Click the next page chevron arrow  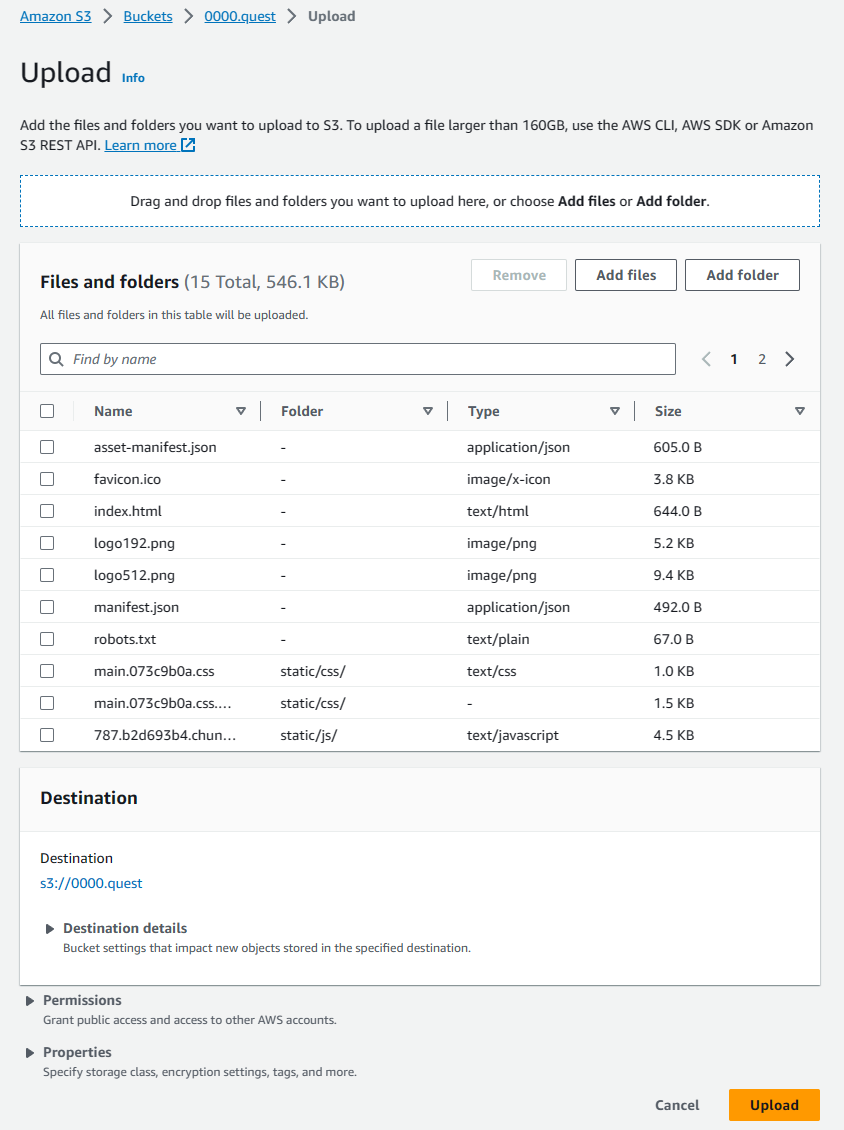point(789,358)
